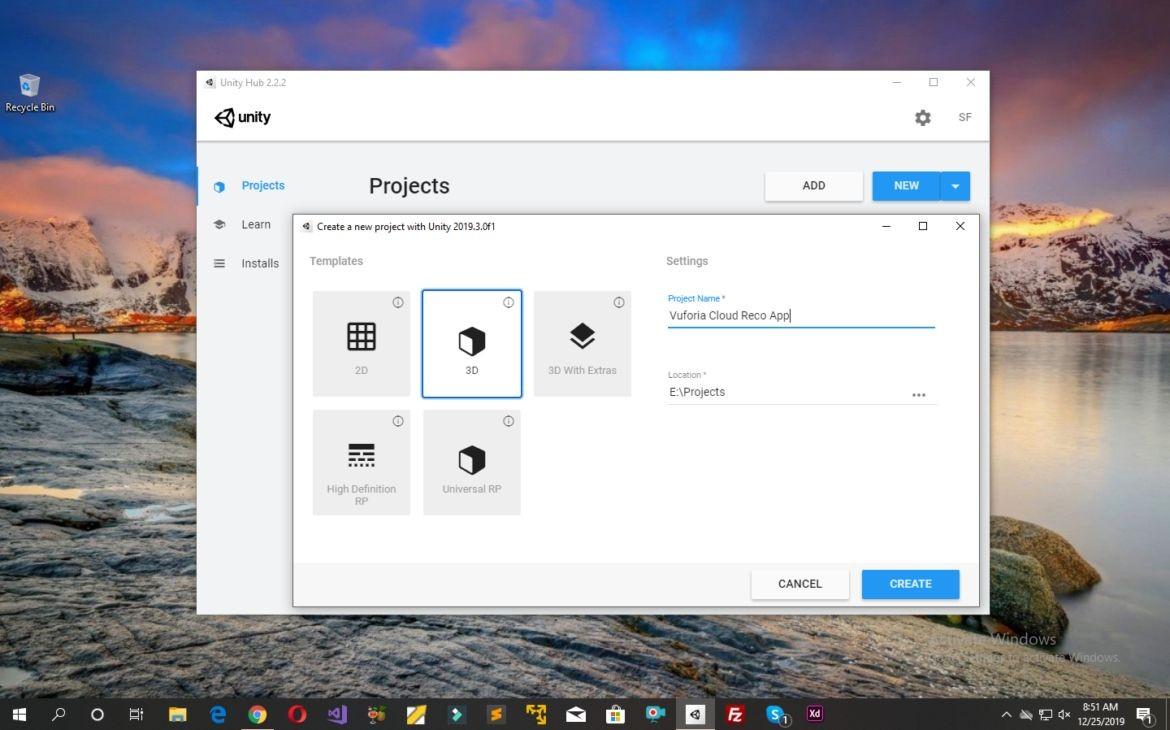Image resolution: width=1170 pixels, height=730 pixels.
Task: Choose the 3D With Extras template
Action: click(582, 343)
